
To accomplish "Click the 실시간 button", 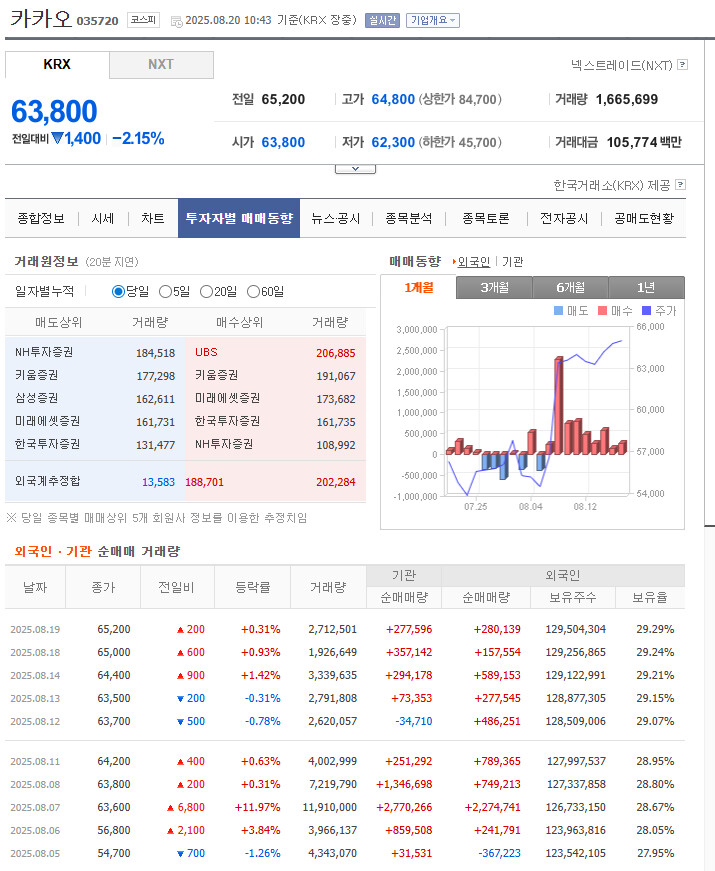I will click(382, 21).
